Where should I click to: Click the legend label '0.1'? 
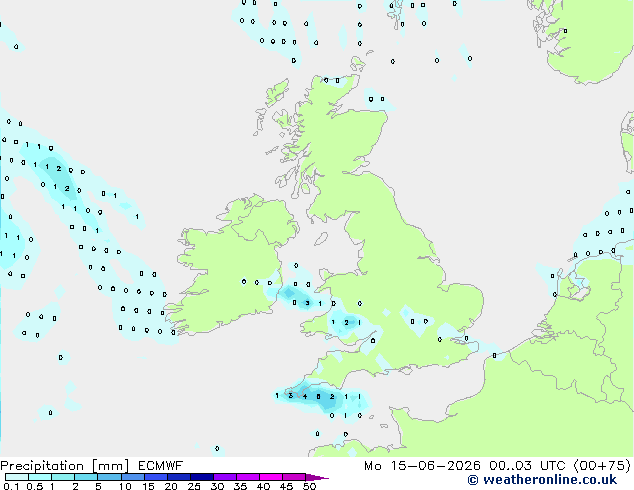point(11,486)
